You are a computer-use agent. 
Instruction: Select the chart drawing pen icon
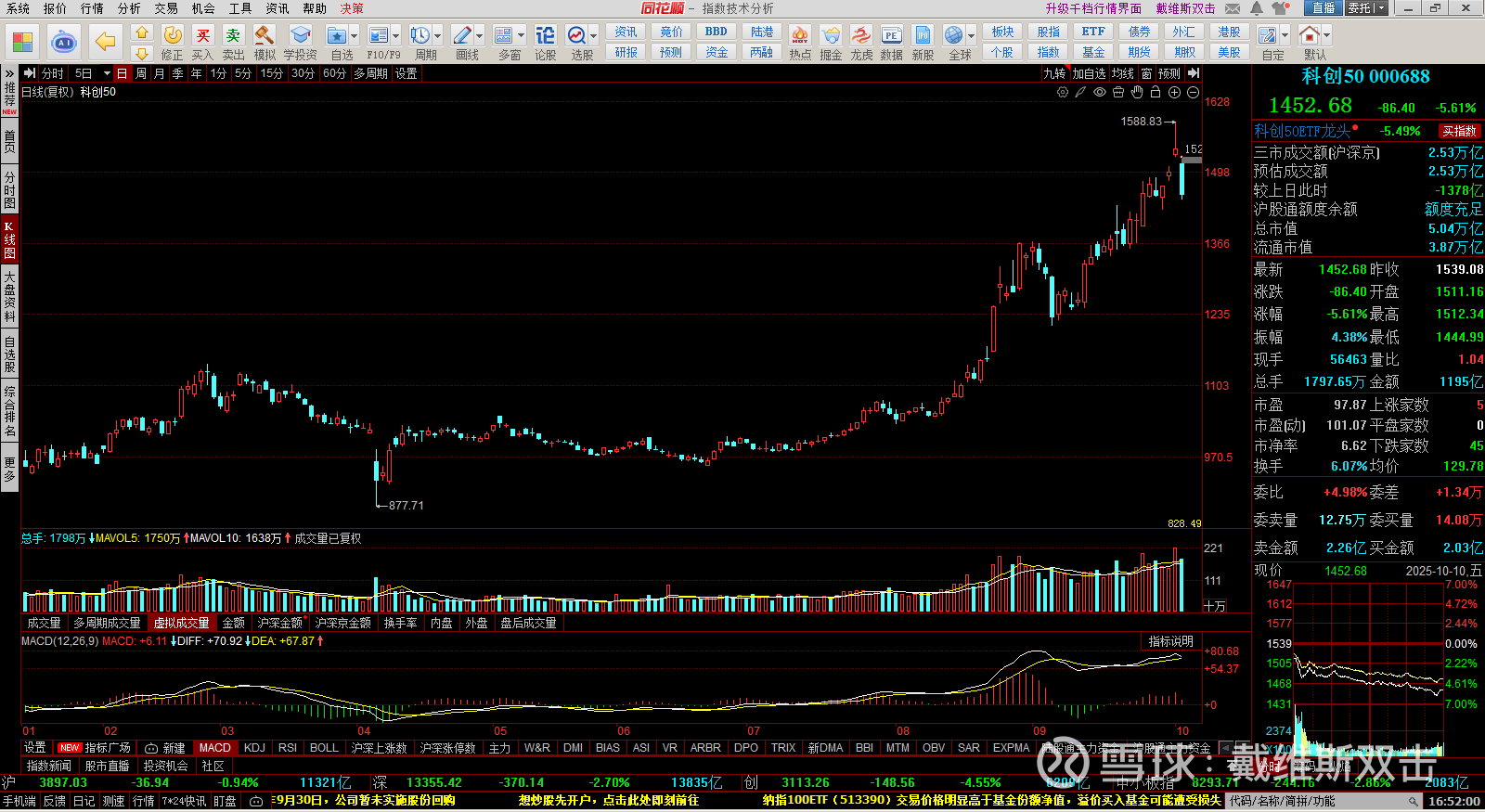pyautogui.click(x=1081, y=92)
